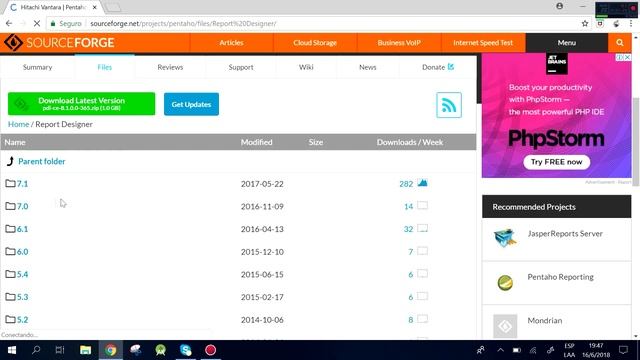The height and width of the screenshot is (360, 640).
Task: Open the taskbar search icon
Action: [x=36, y=350]
